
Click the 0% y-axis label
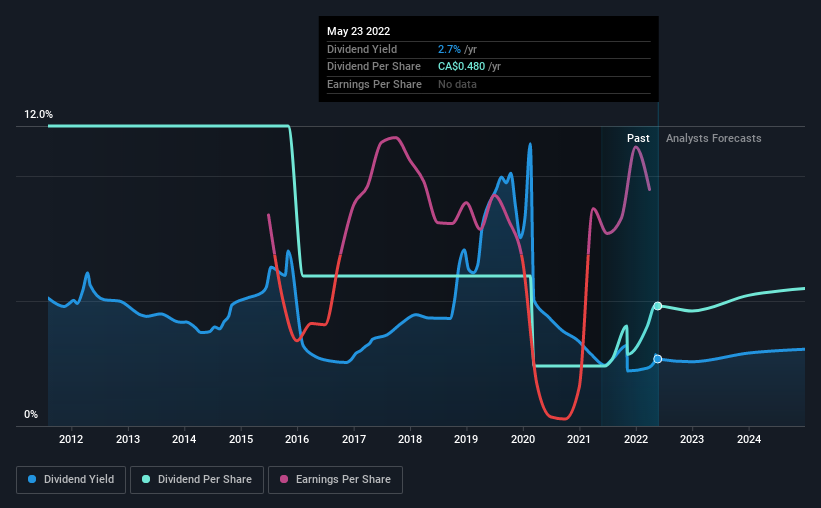(x=31, y=414)
